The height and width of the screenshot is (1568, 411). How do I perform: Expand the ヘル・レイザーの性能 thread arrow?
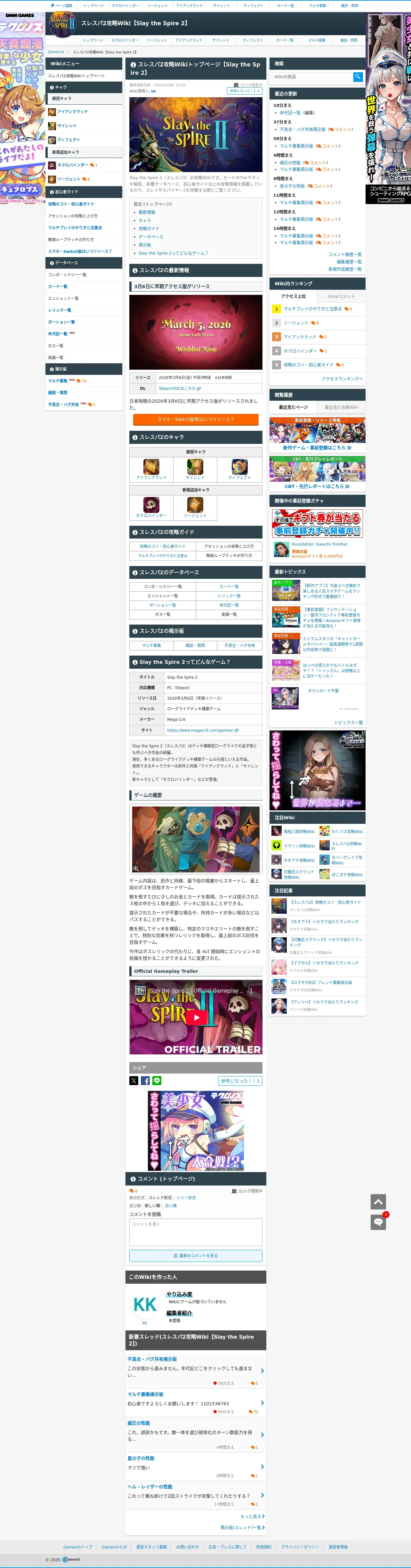pos(262,1495)
